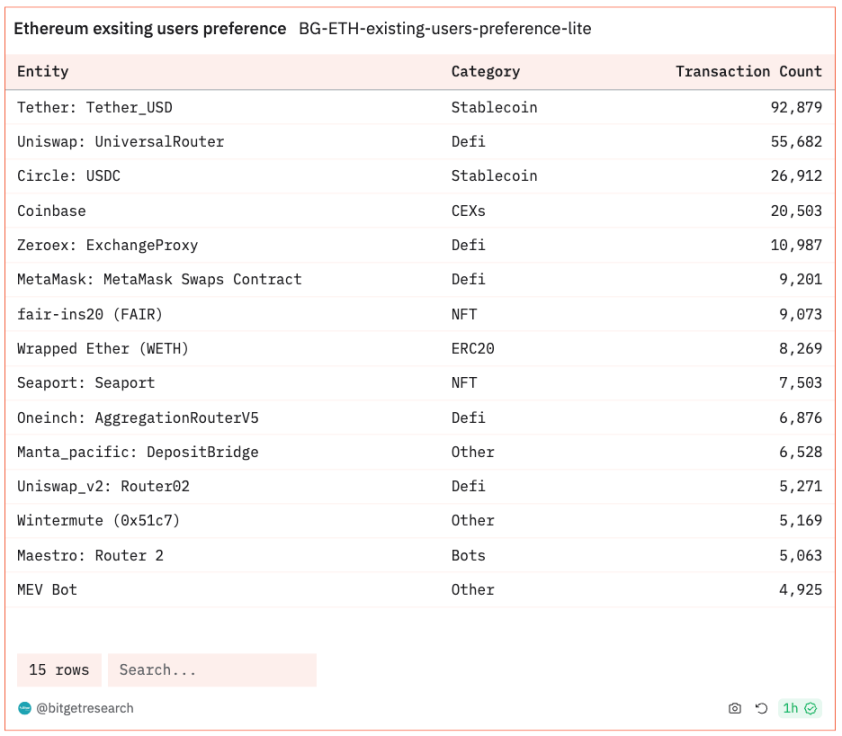Click the refresh query icon

click(x=761, y=708)
